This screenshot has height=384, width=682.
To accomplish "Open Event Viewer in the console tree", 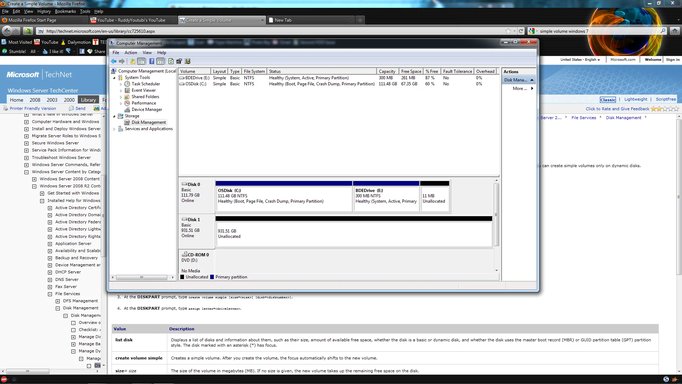I will pyautogui.click(x=144, y=90).
